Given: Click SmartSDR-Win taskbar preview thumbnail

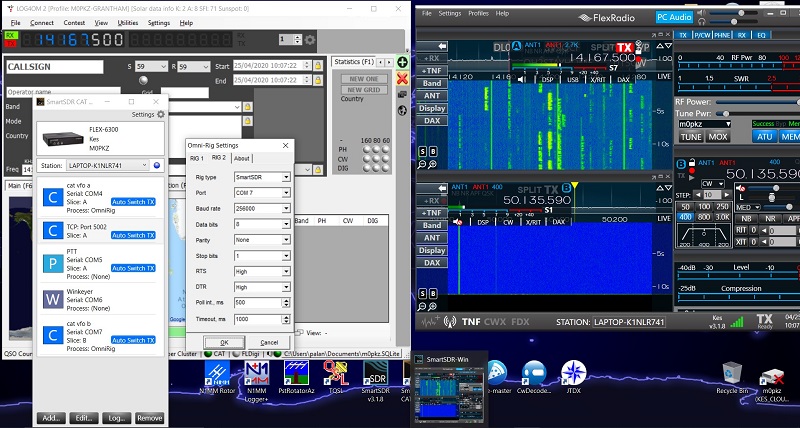Looking at the screenshot, I should [449, 390].
